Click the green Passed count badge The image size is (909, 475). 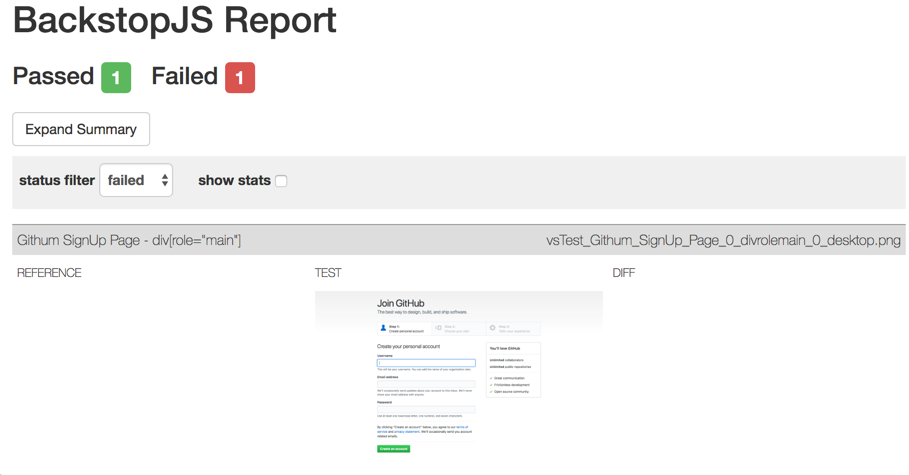coord(116,77)
